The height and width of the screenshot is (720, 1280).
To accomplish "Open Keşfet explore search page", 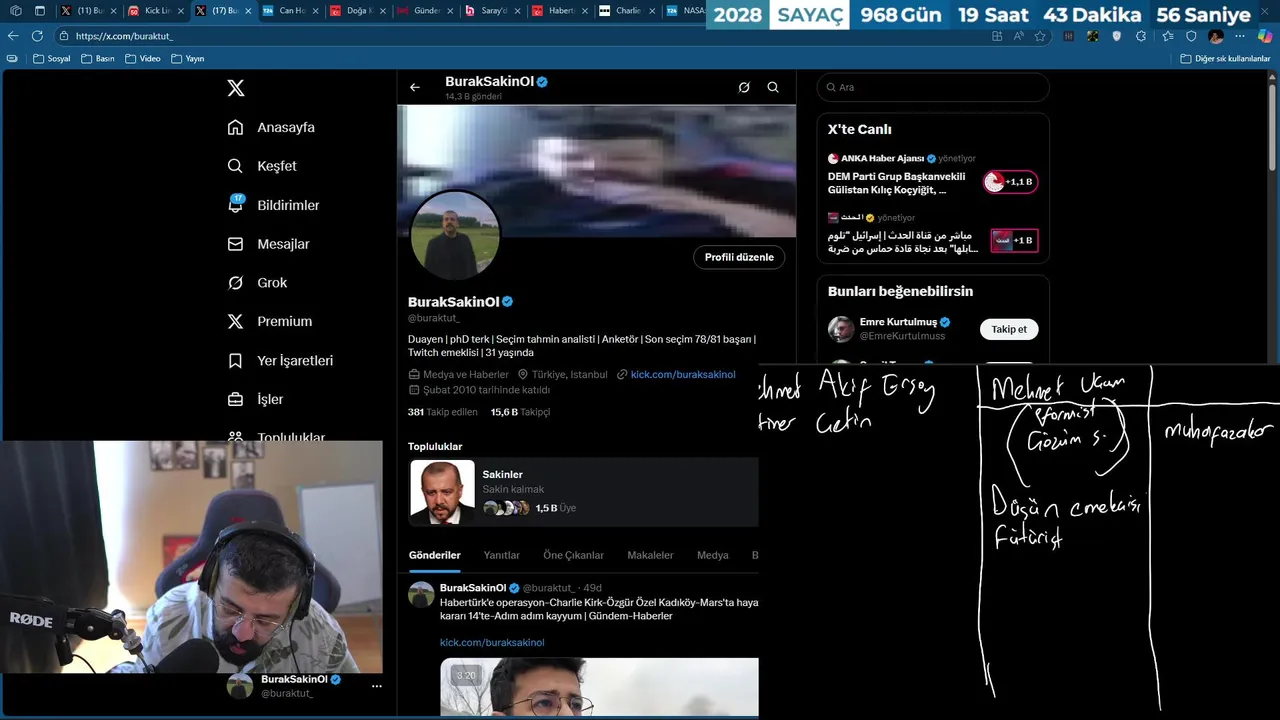I will (262, 166).
